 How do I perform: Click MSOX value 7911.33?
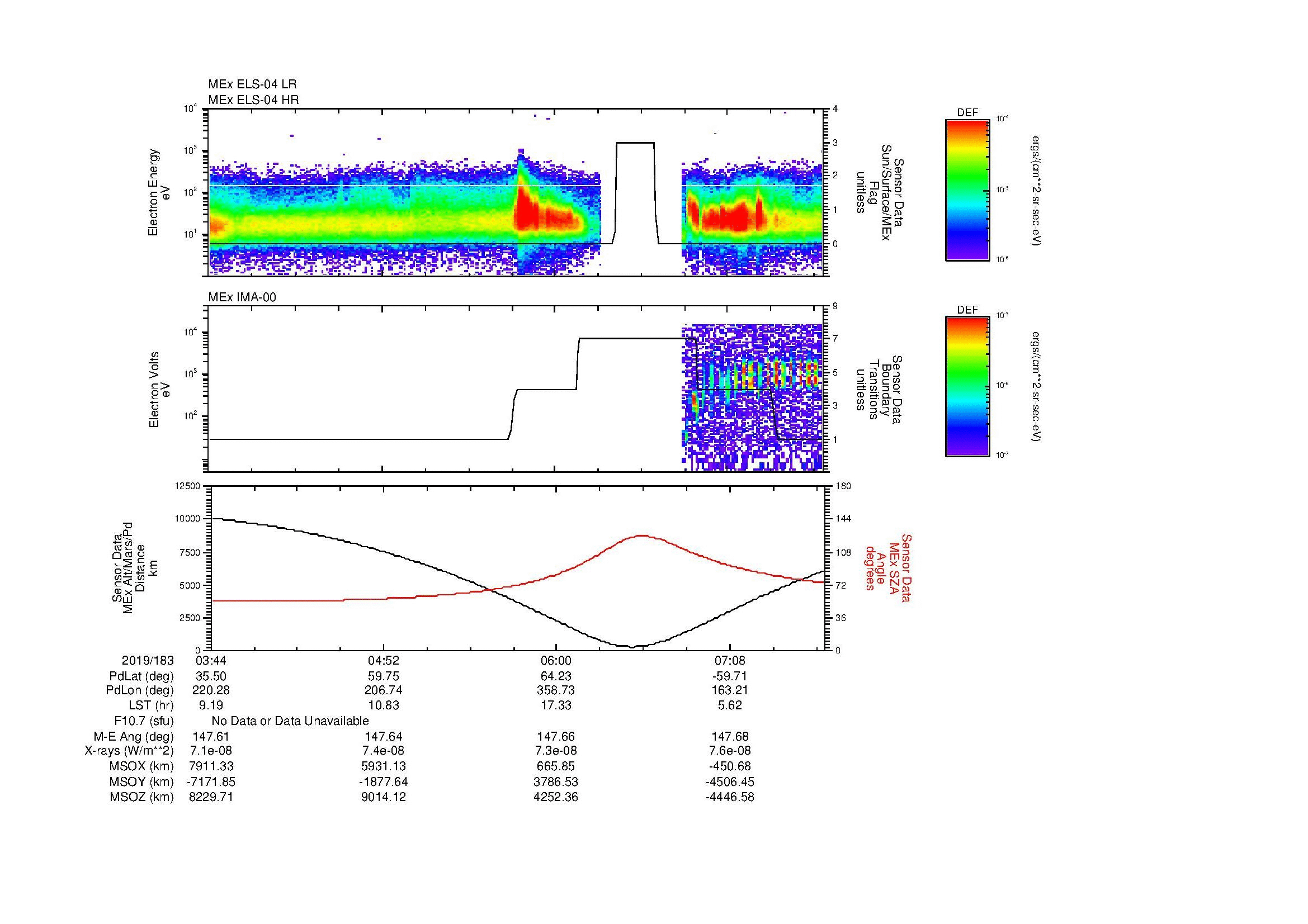(211, 766)
